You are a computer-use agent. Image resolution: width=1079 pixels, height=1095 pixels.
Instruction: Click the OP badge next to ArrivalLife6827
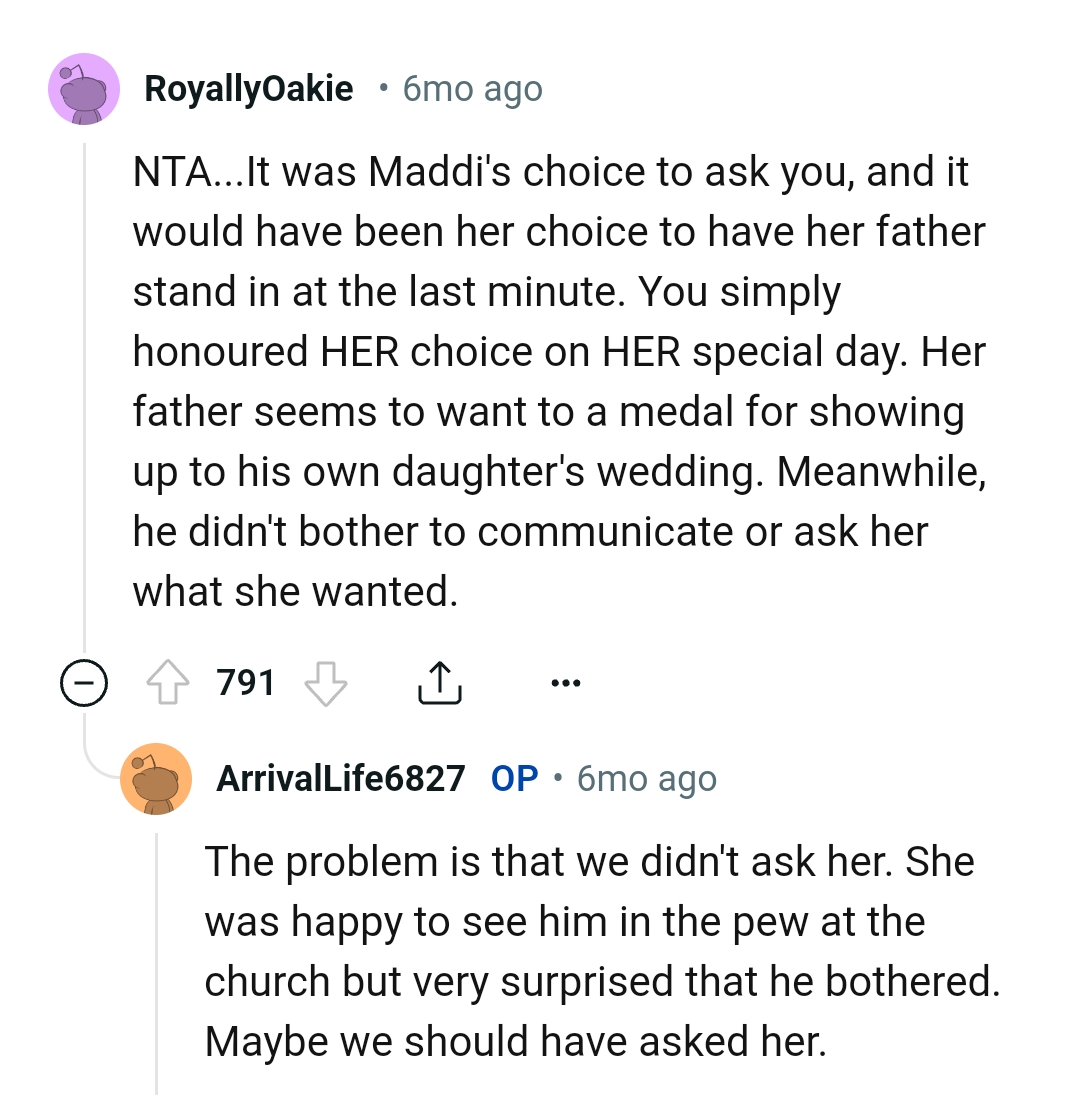[x=517, y=780]
